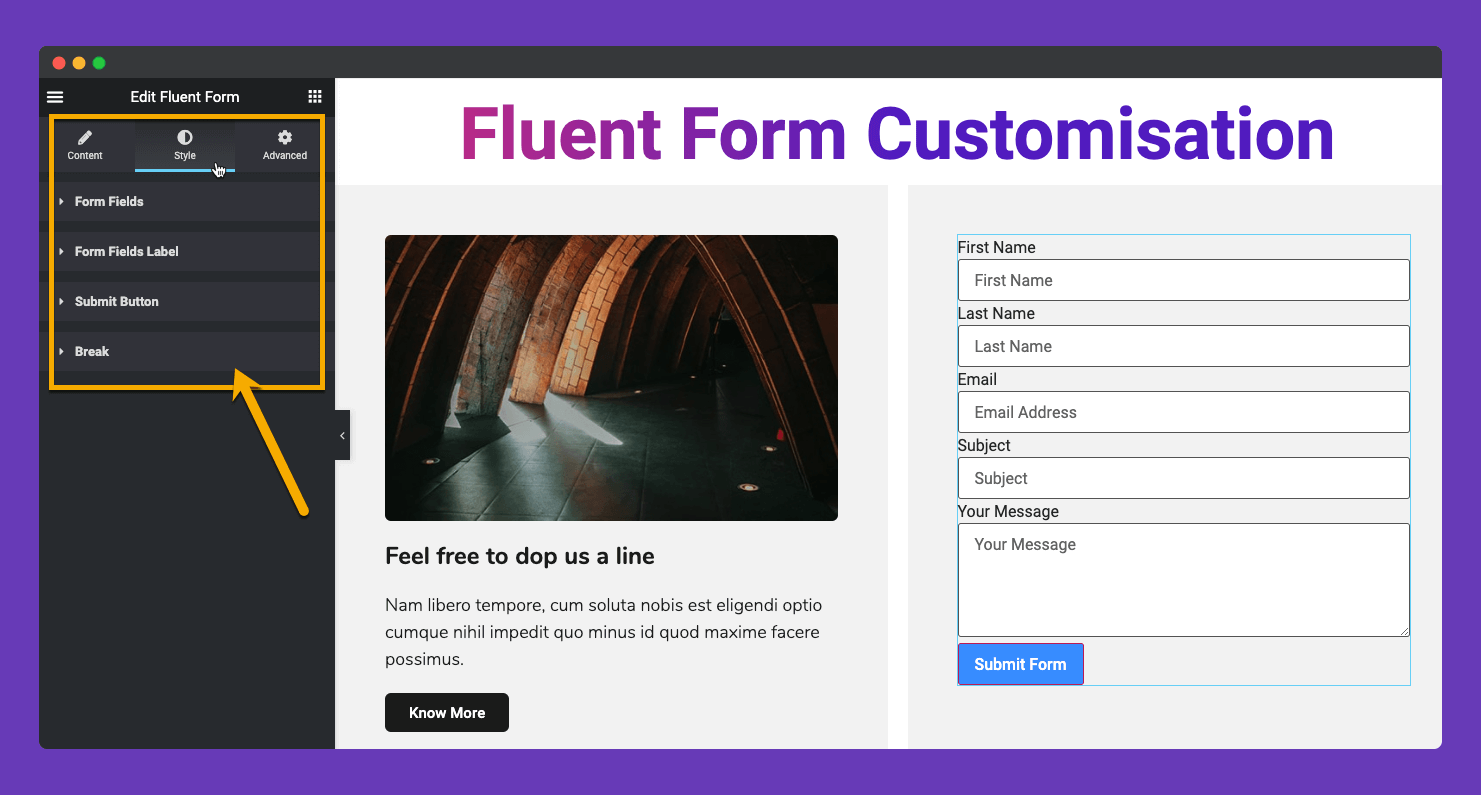Close the window with the red button
This screenshot has width=1481, height=795.
[59, 63]
